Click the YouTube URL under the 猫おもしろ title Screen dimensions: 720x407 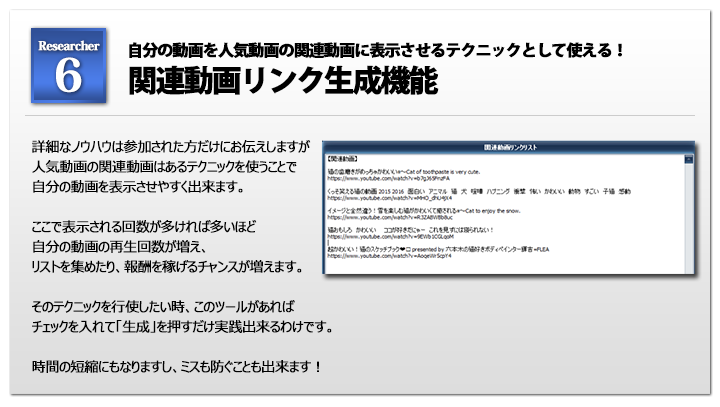pos(390,237)
